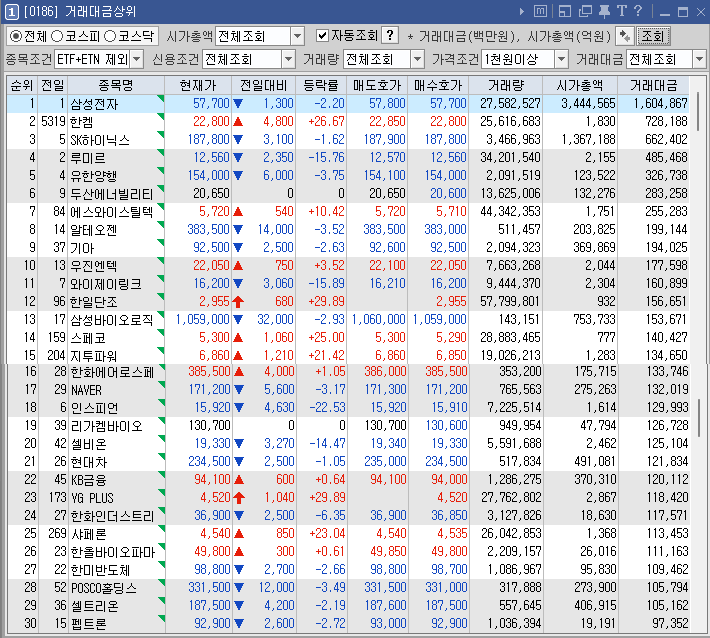Open the 거래량 filter dropdown

tap(417, 59)
